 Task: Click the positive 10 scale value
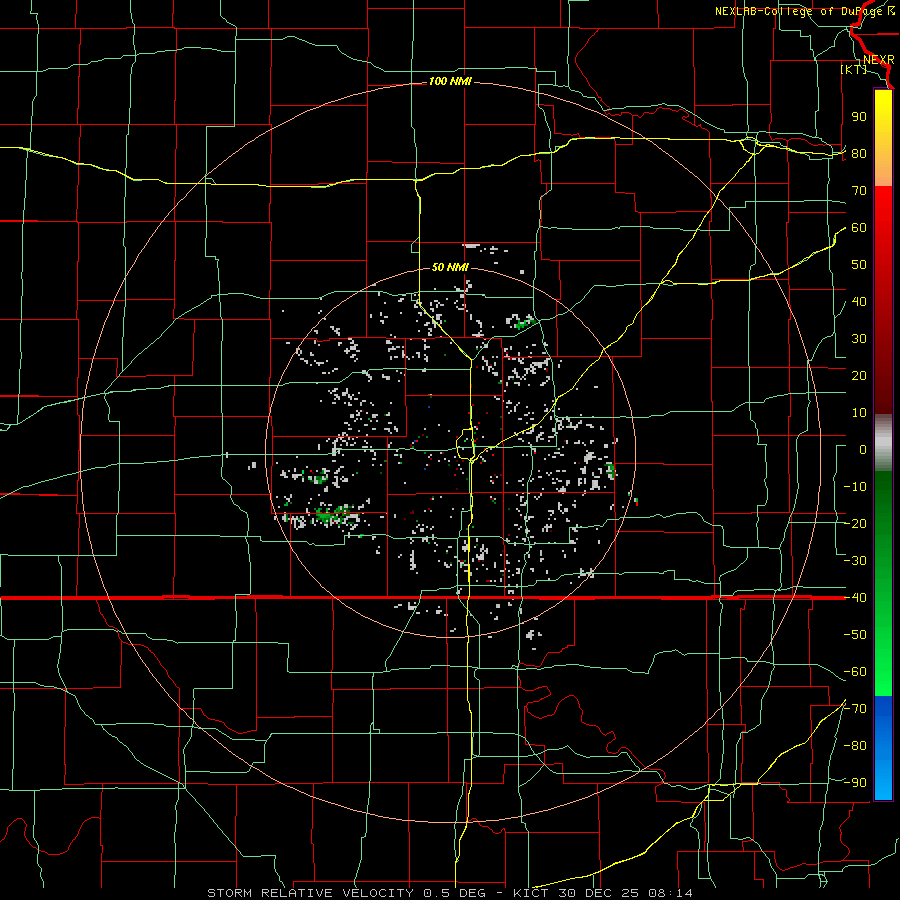[859, 413]
